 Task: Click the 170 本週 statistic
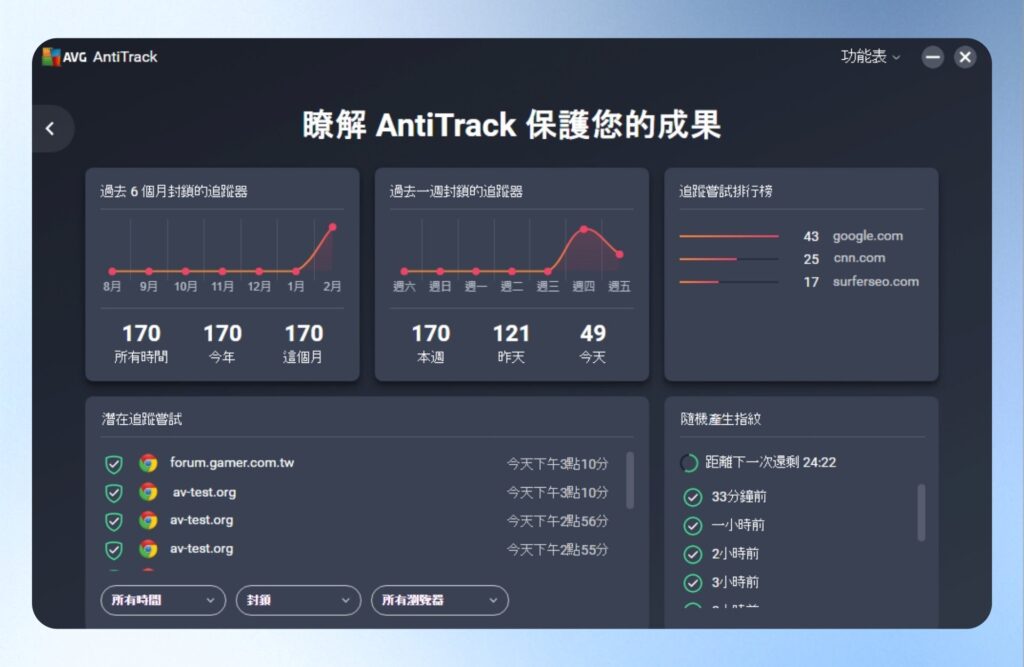[x=430, y=344]
